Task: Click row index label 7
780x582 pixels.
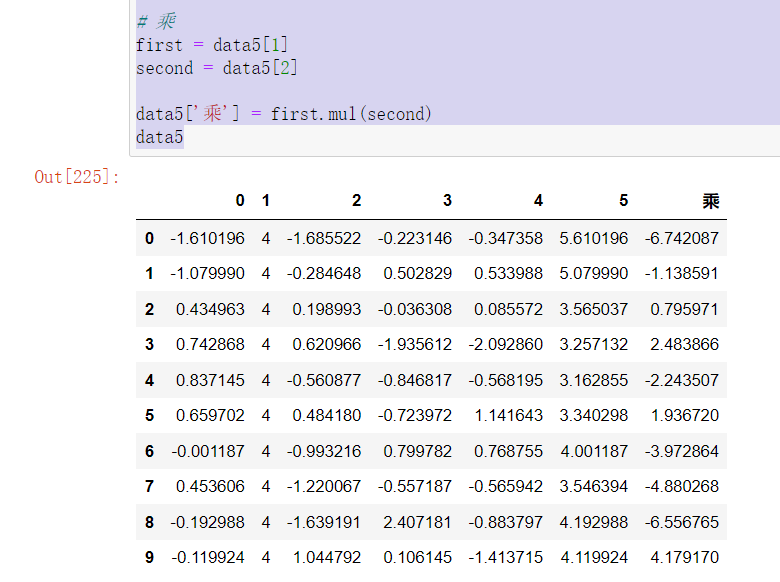Action: tap(149, 486)
